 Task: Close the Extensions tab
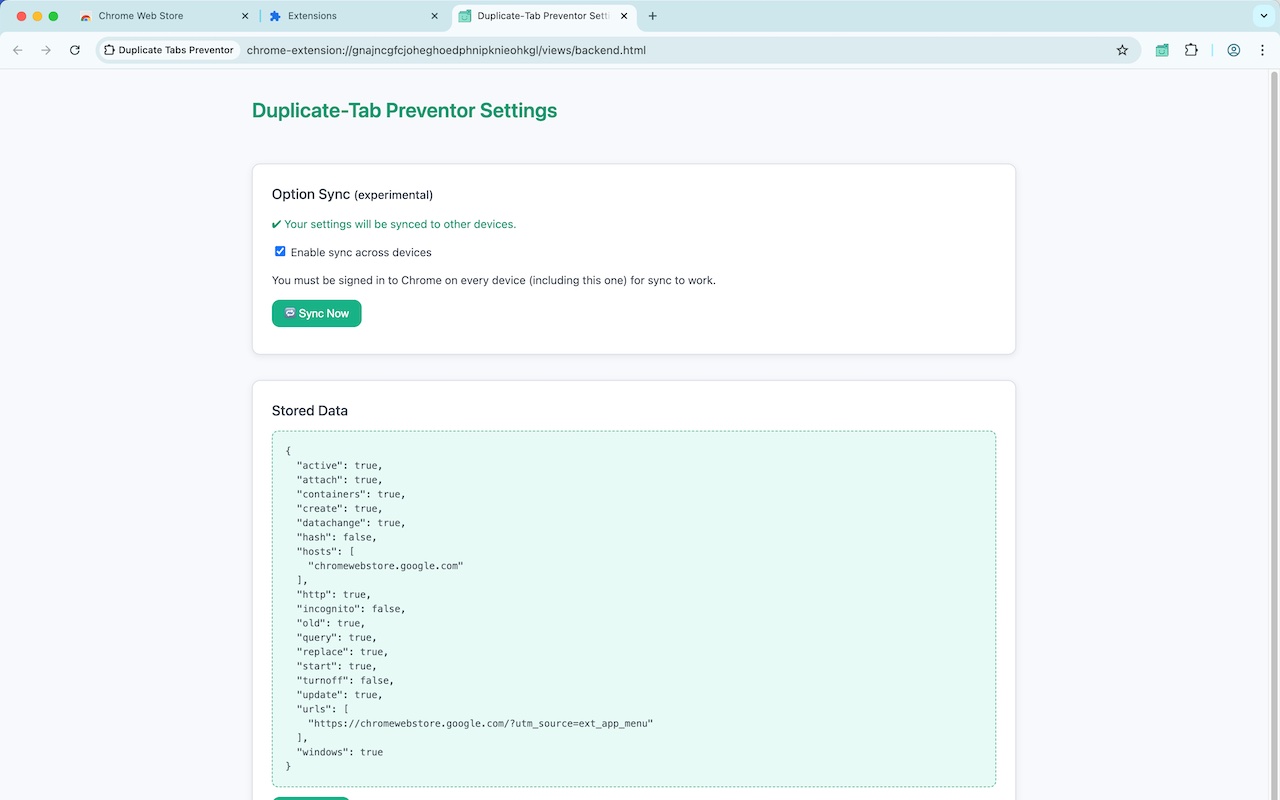click(x=434, y=16)
